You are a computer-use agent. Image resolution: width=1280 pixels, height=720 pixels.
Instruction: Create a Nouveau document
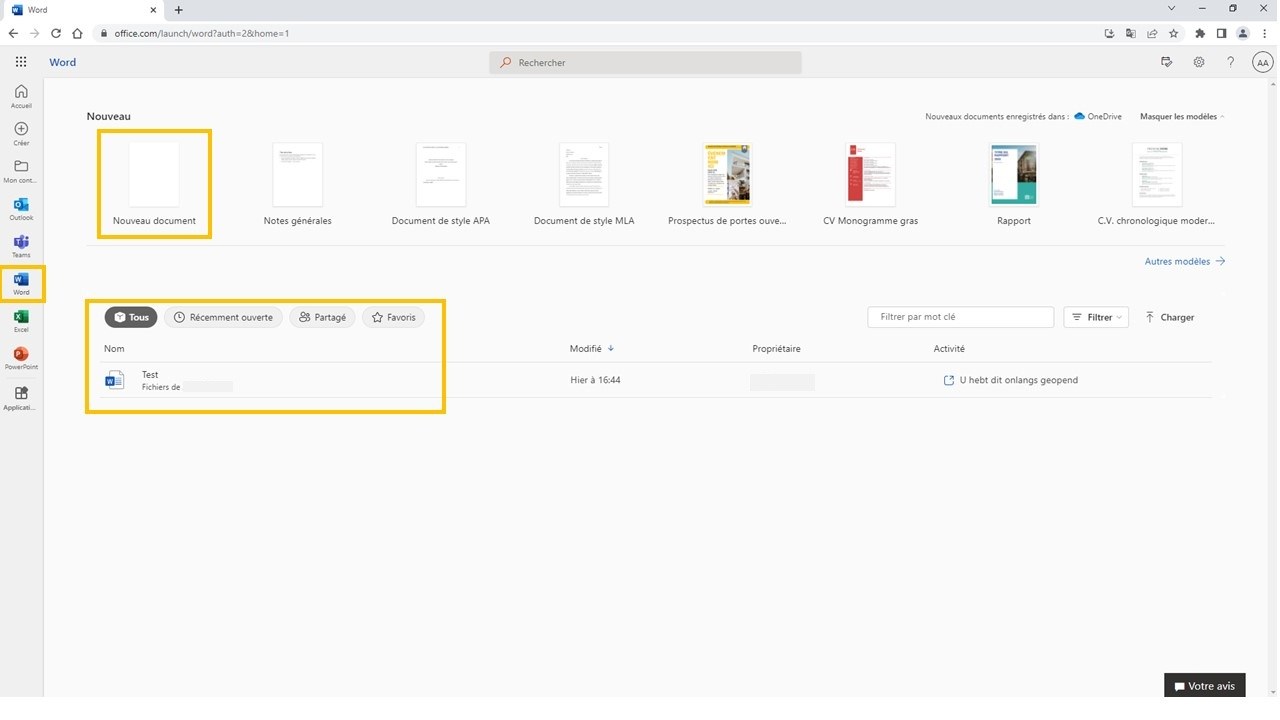coord(154,184)
